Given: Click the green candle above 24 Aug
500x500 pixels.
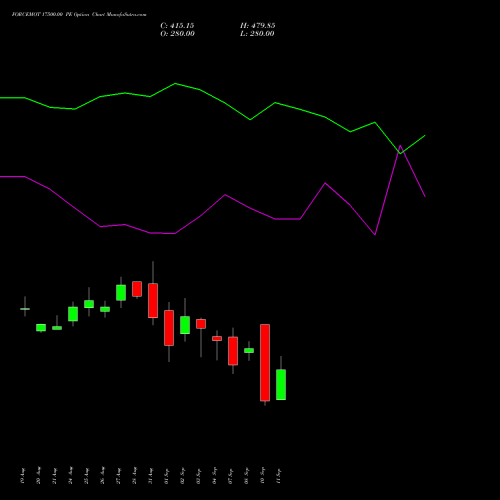Looking at the screenshot, I should coord(73,314).
